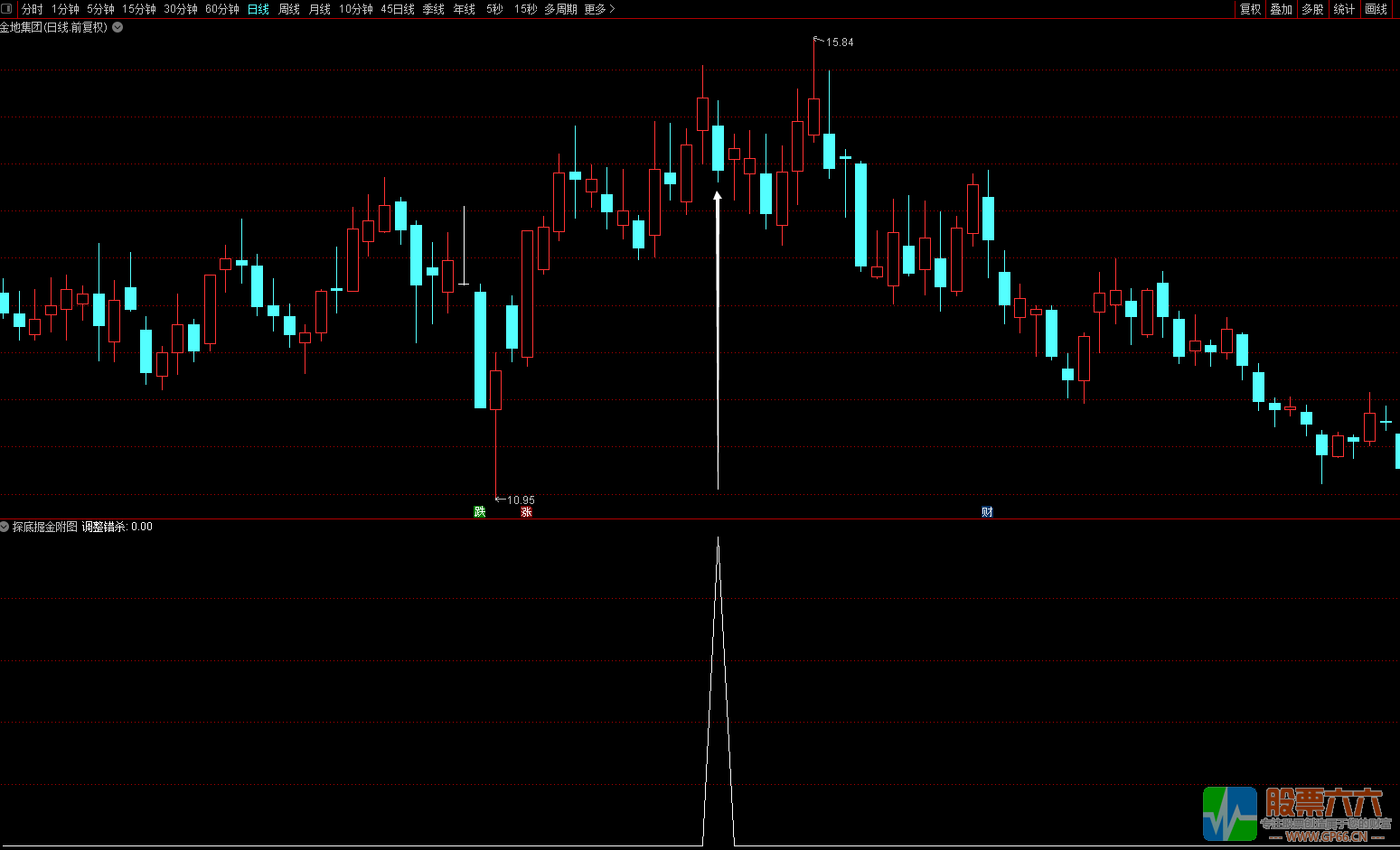
Task: Toggle 复权 price adjustment
Action: click(1250, 9)
